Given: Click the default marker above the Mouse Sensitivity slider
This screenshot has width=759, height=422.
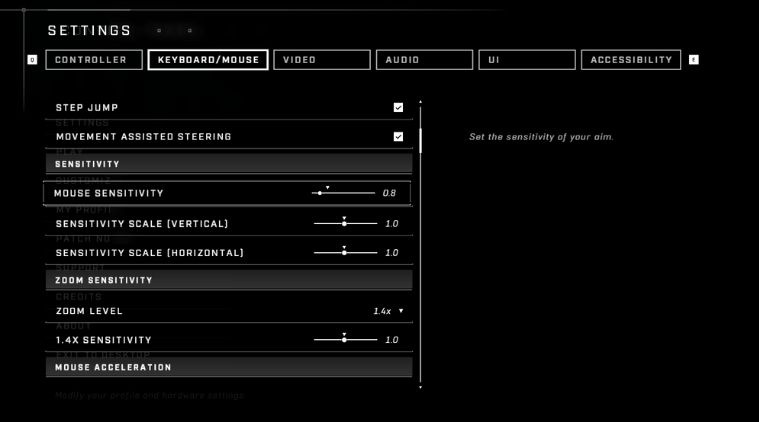Looking at the screenshot, I should point(327,186).
